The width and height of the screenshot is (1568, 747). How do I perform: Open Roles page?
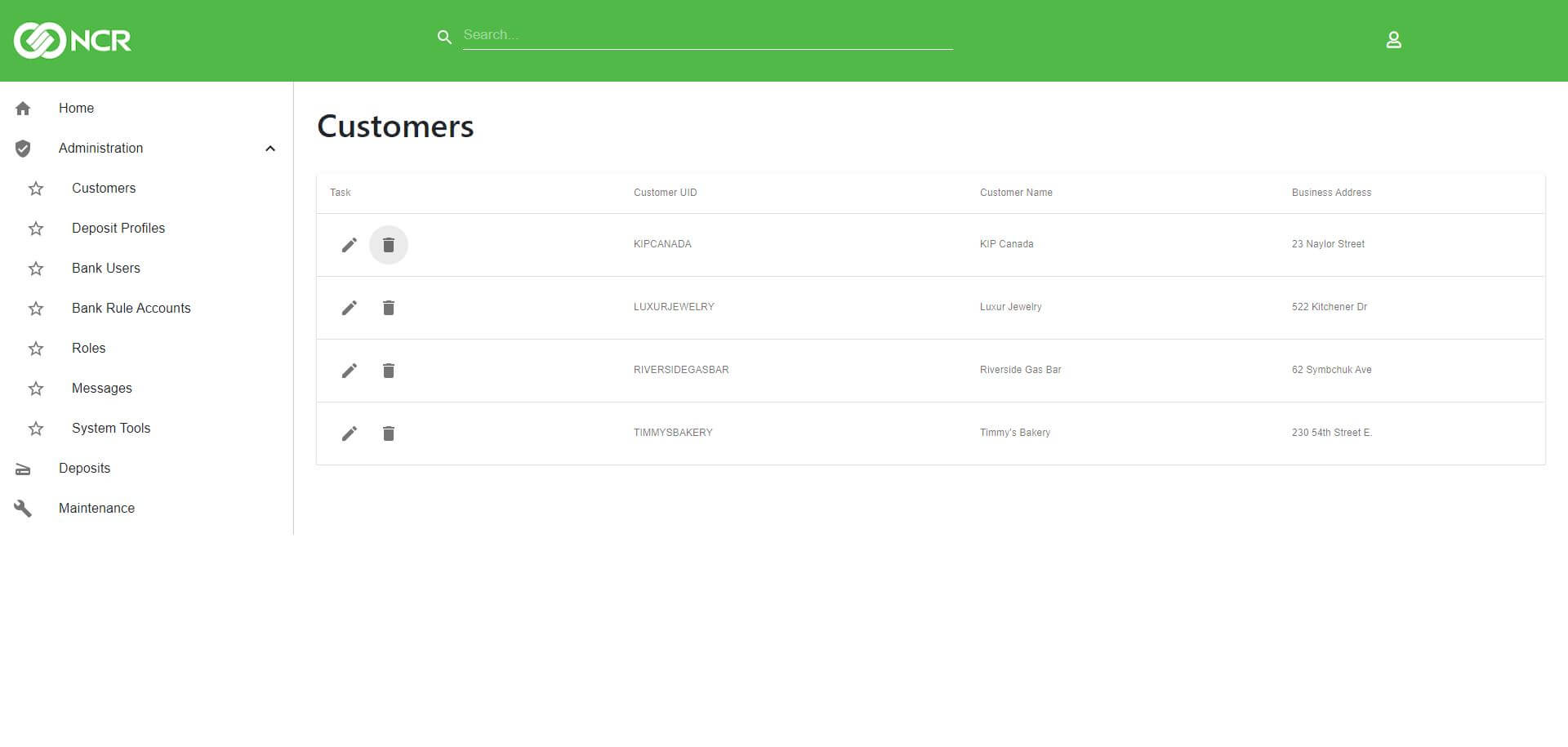(x=88, y=348)
